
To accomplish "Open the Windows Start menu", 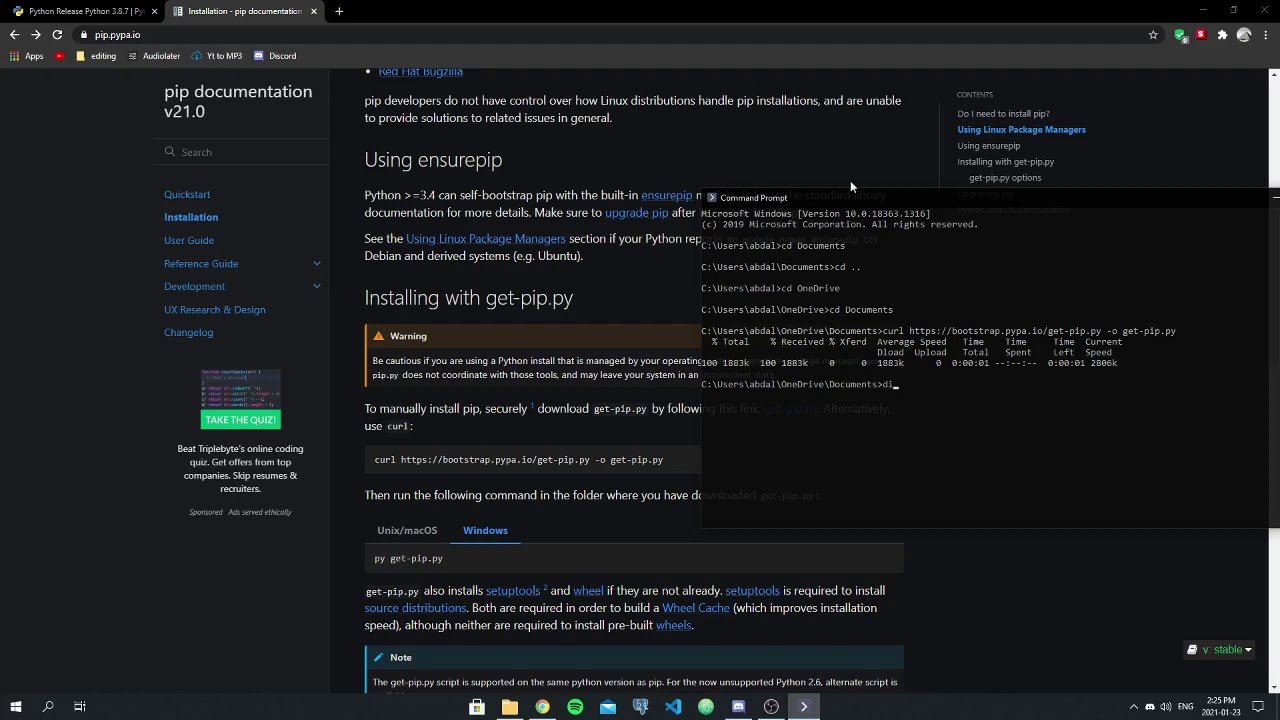I will coord(15,707).
